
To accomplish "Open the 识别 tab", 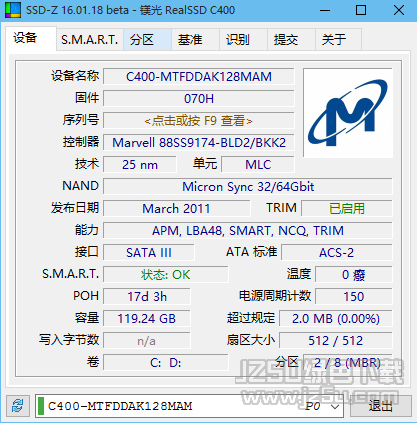I will tap(243, 40).
